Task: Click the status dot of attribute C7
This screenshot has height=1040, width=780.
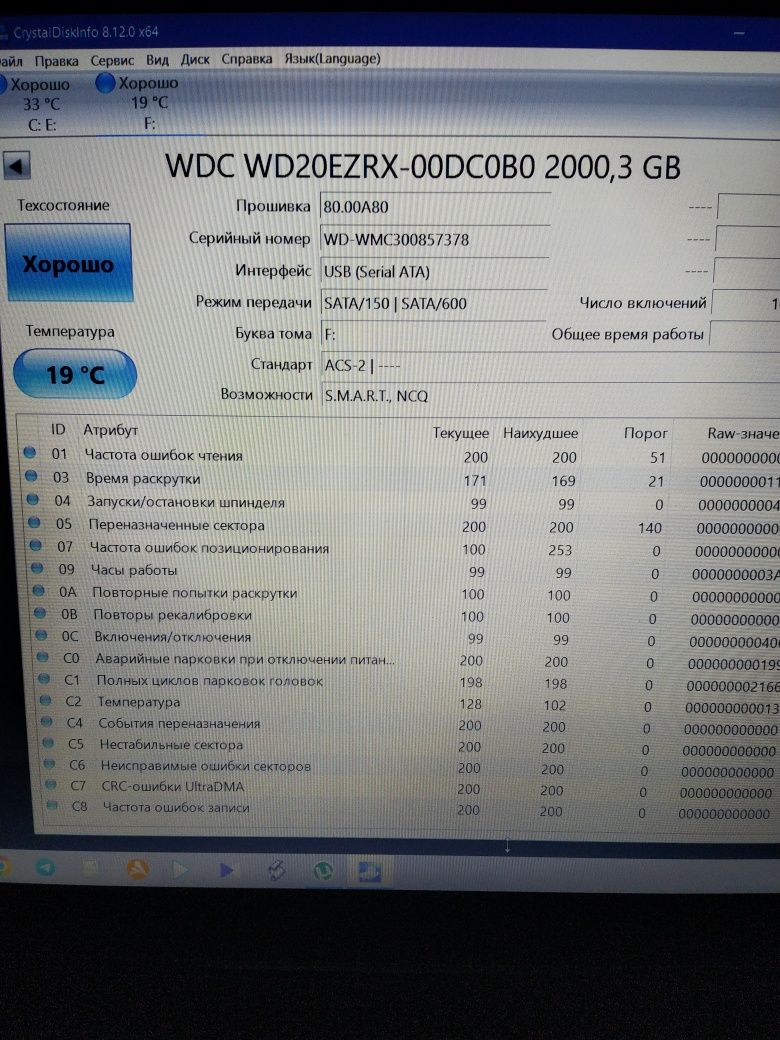Action: pos(50,784)
